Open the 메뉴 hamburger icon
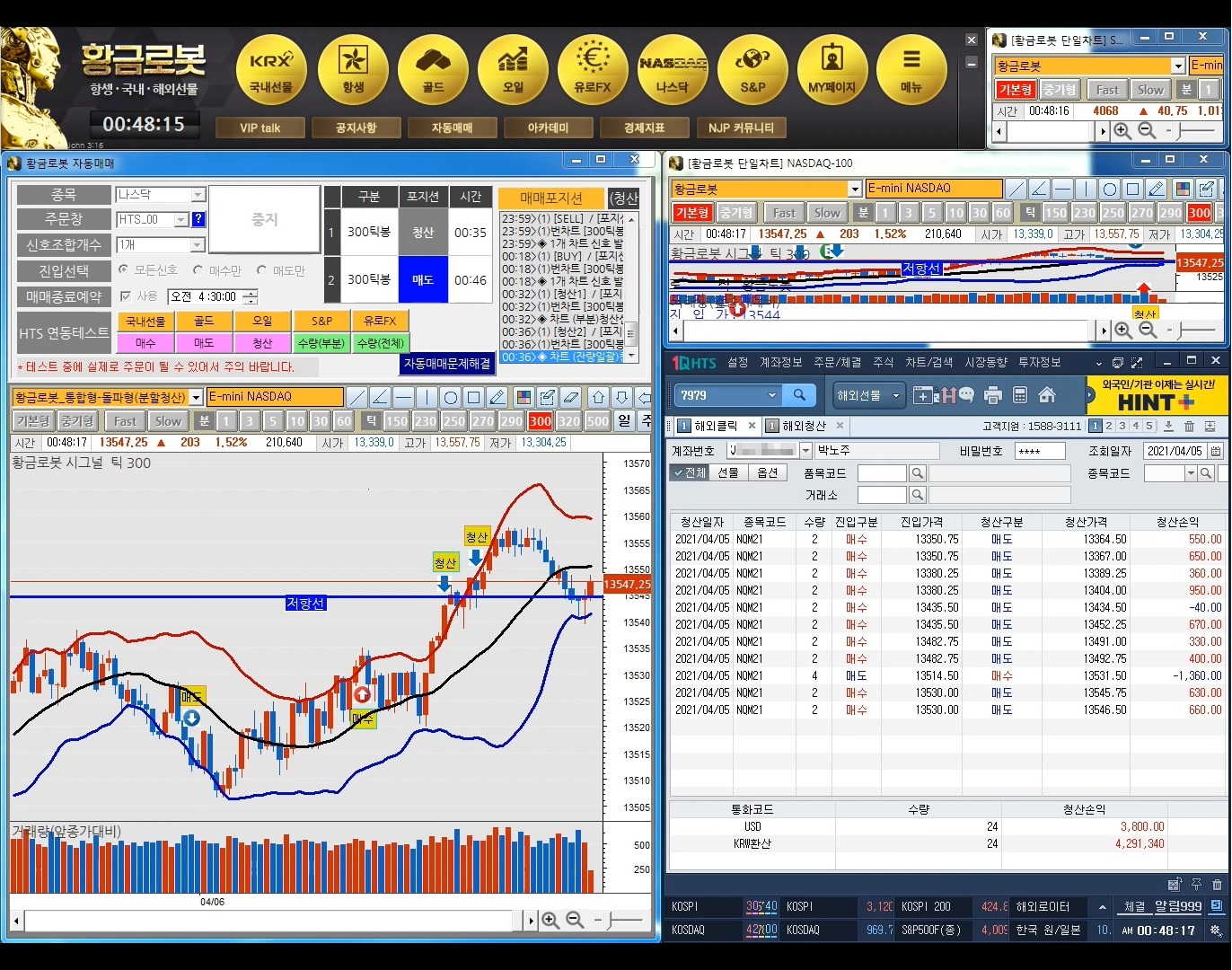 point(911,70)
